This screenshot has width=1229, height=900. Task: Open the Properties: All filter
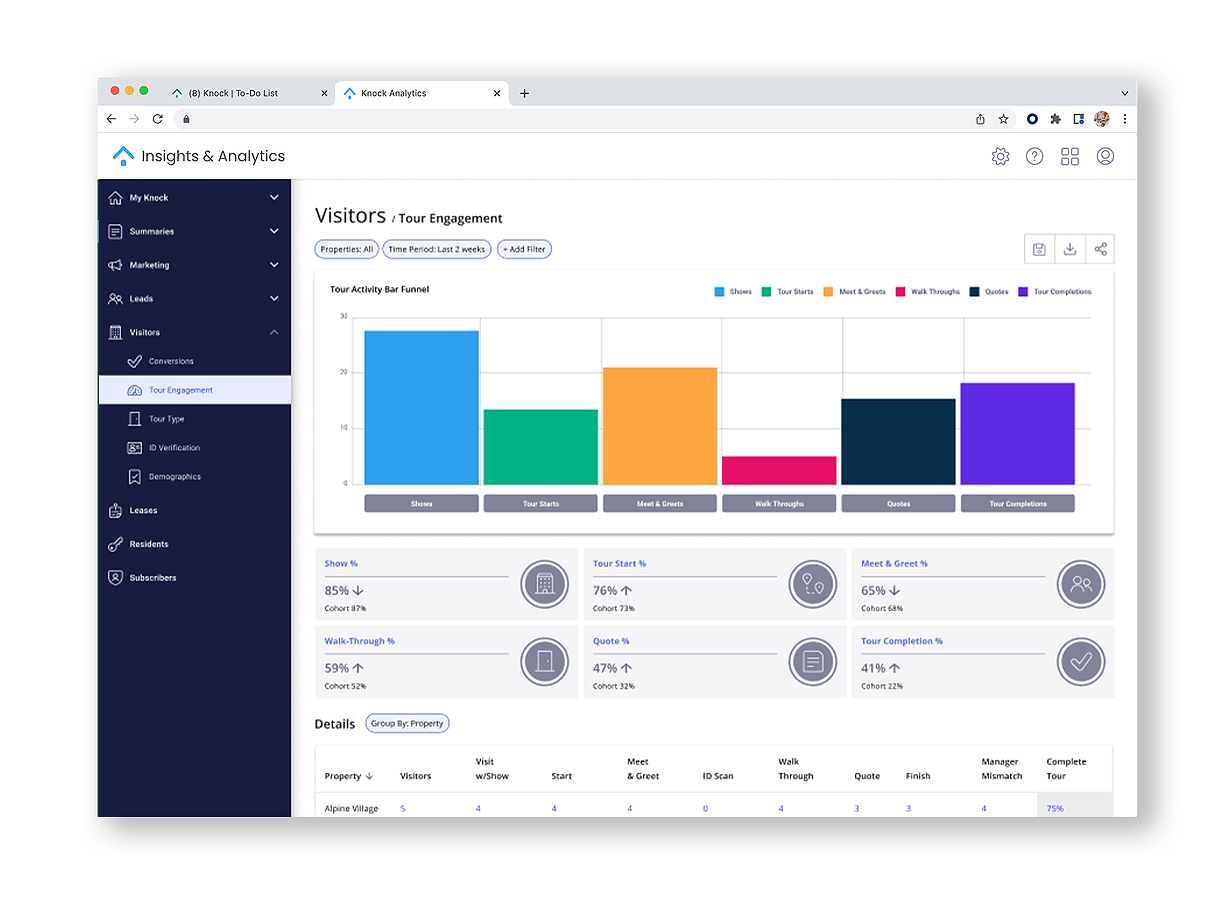point(347,249)
